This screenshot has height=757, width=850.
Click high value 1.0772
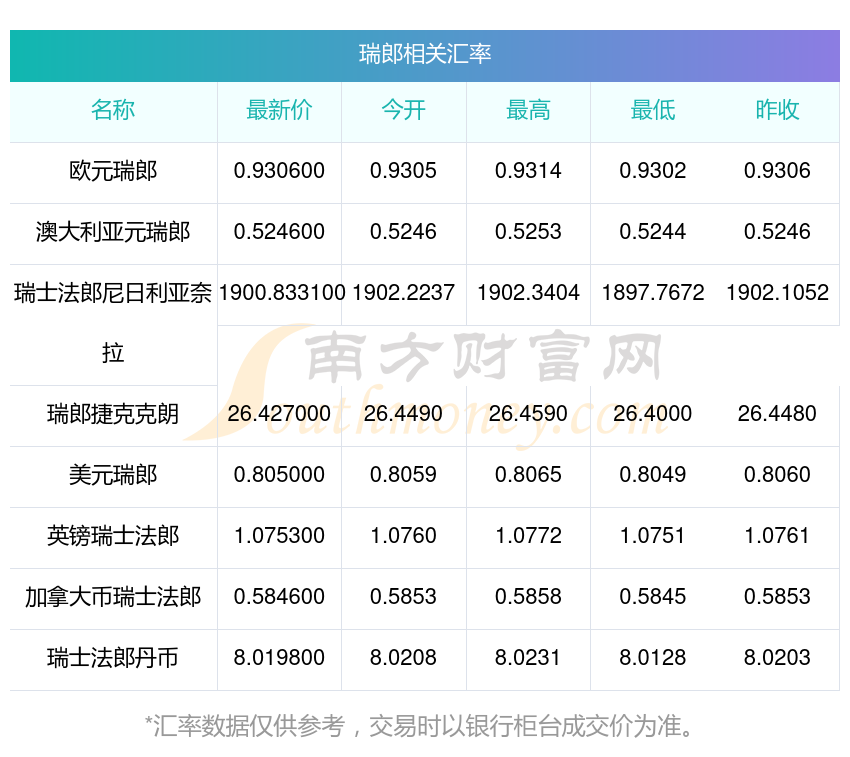pos(528,536)
